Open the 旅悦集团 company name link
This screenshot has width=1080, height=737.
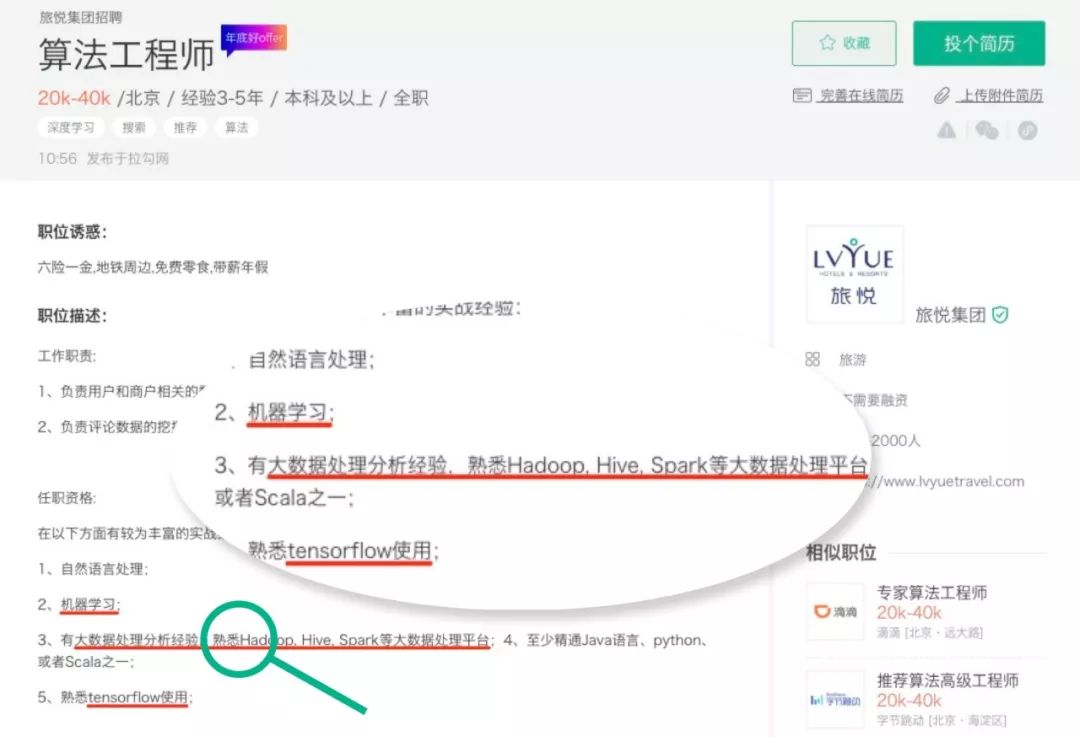[x=951, y=315]
